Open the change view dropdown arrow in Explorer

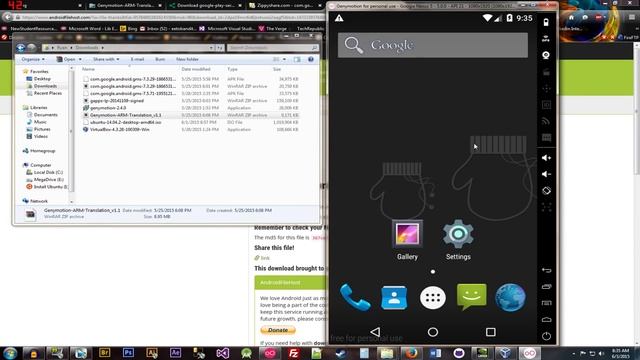pos(284,60)
